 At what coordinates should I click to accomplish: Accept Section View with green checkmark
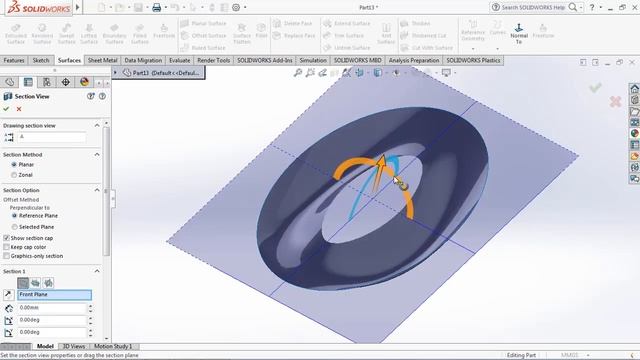[x=6, y=109]
